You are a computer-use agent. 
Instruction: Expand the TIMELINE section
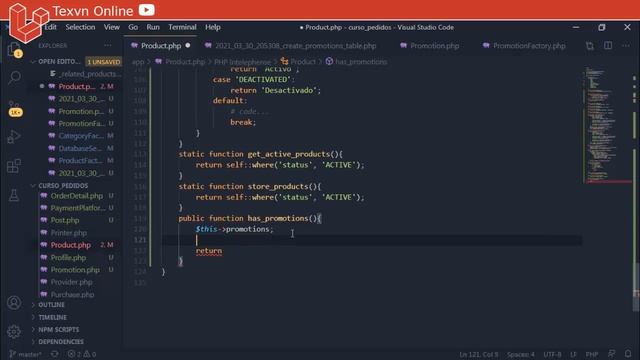click(52, 317)
